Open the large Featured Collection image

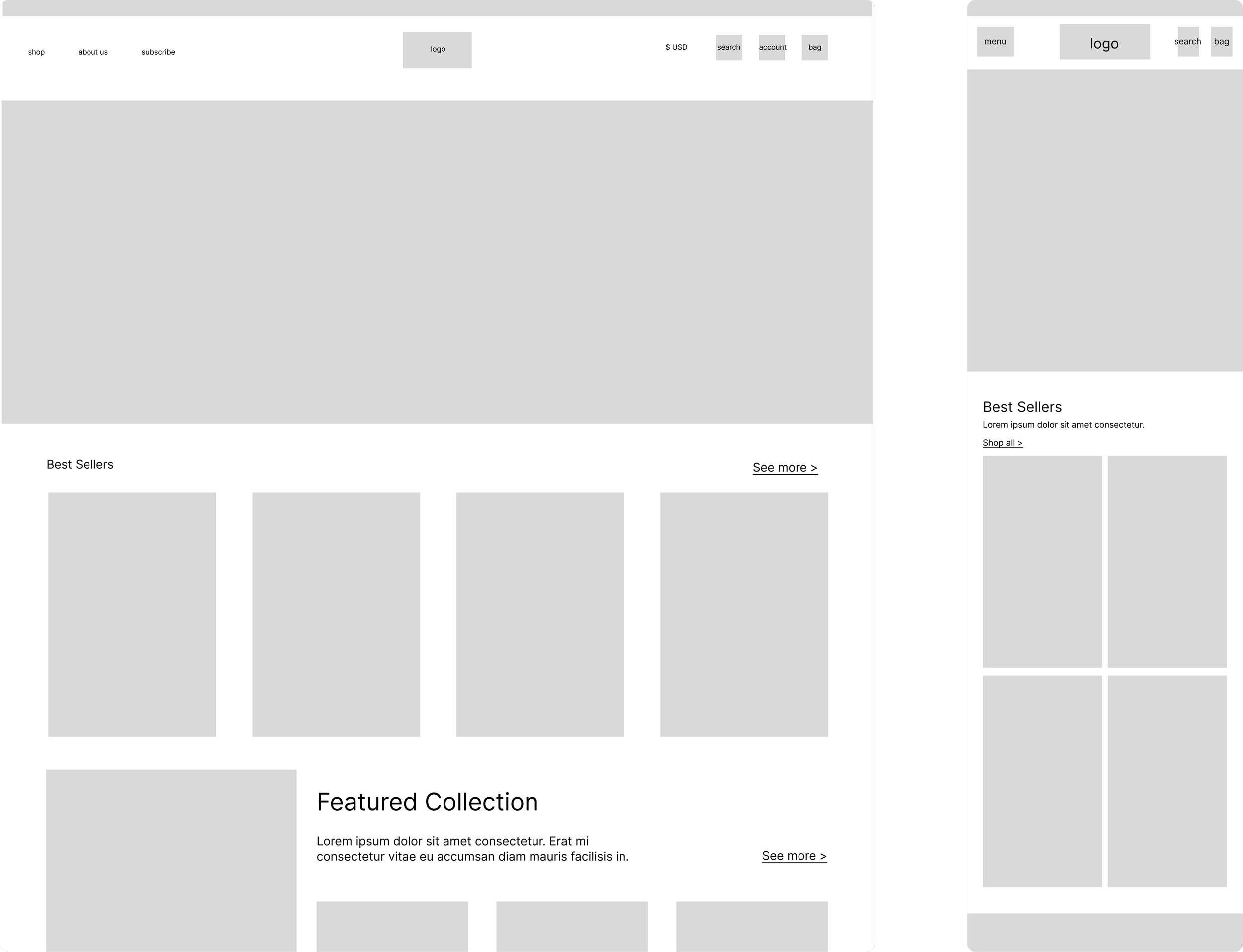click(x=171, y=860)
